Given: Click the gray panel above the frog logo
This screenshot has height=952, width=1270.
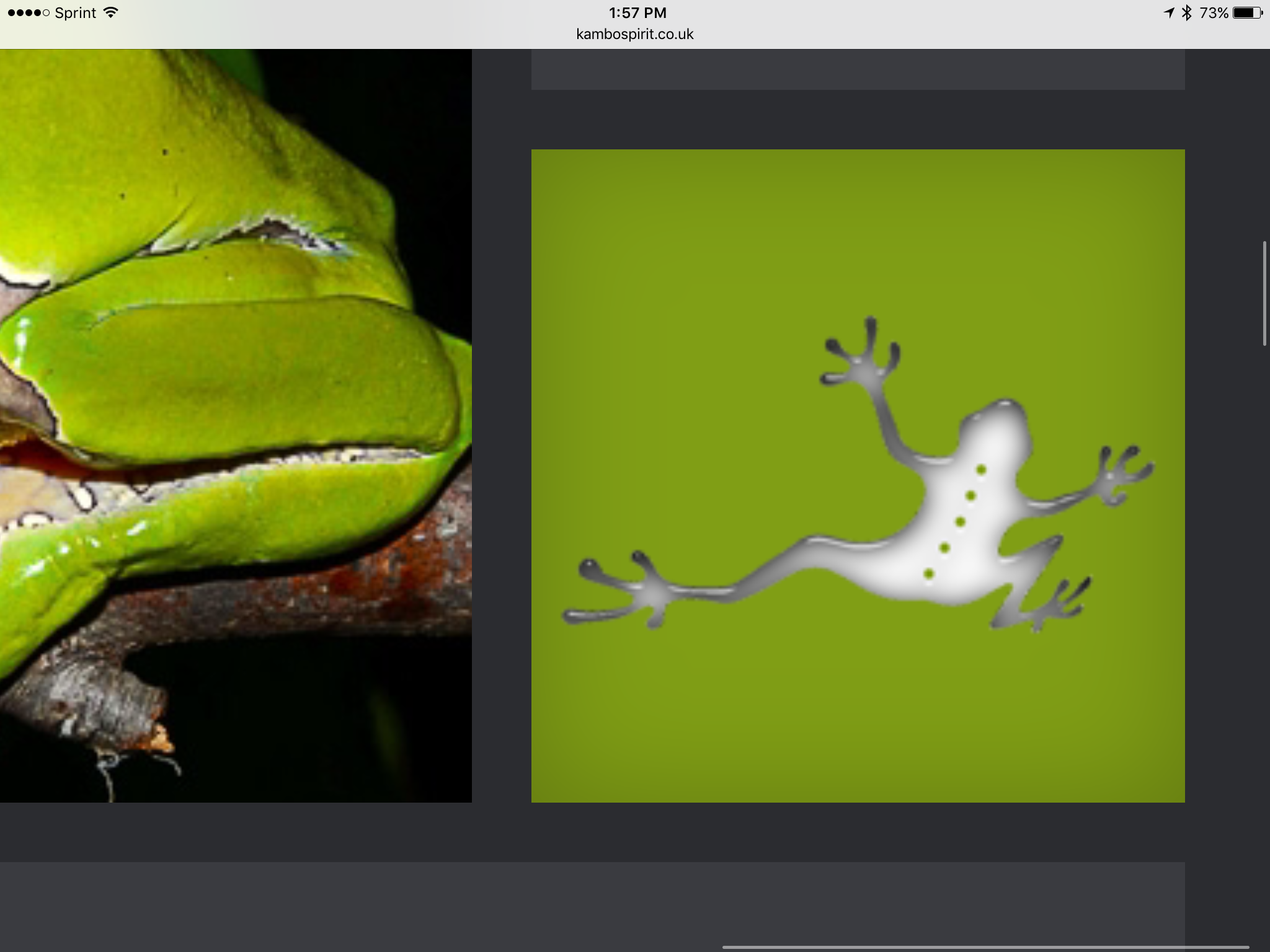Looking at the screenshot, I should click(858, 69).
